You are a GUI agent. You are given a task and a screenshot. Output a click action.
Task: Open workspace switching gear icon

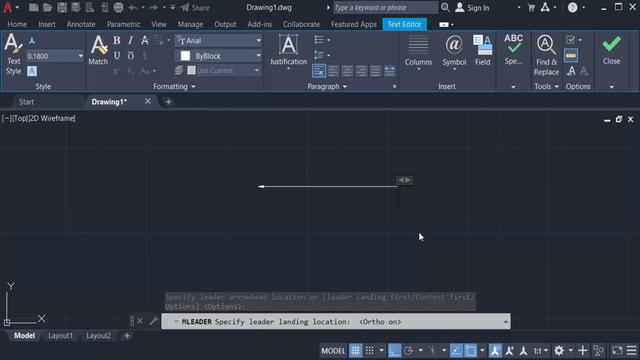(x=559, y=351)
